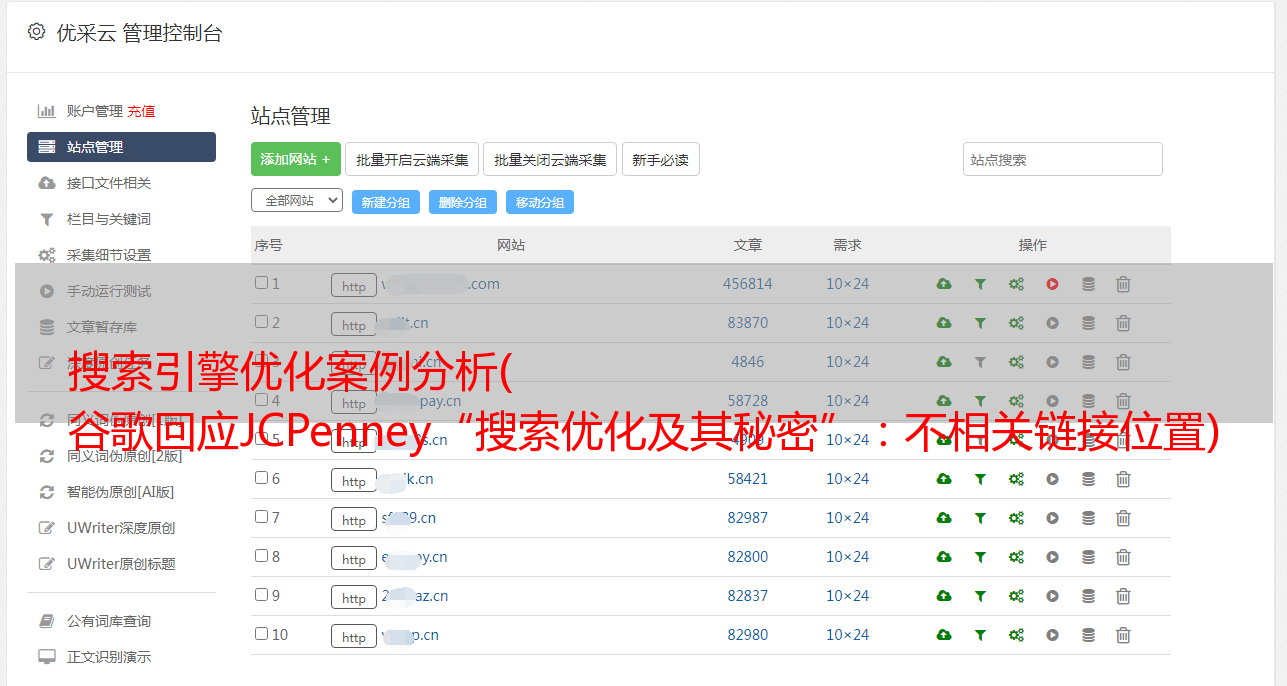Click trash icon in row 10
Image resolution: width=1287 pixels, height=686 pixels.
[1123, 635]
